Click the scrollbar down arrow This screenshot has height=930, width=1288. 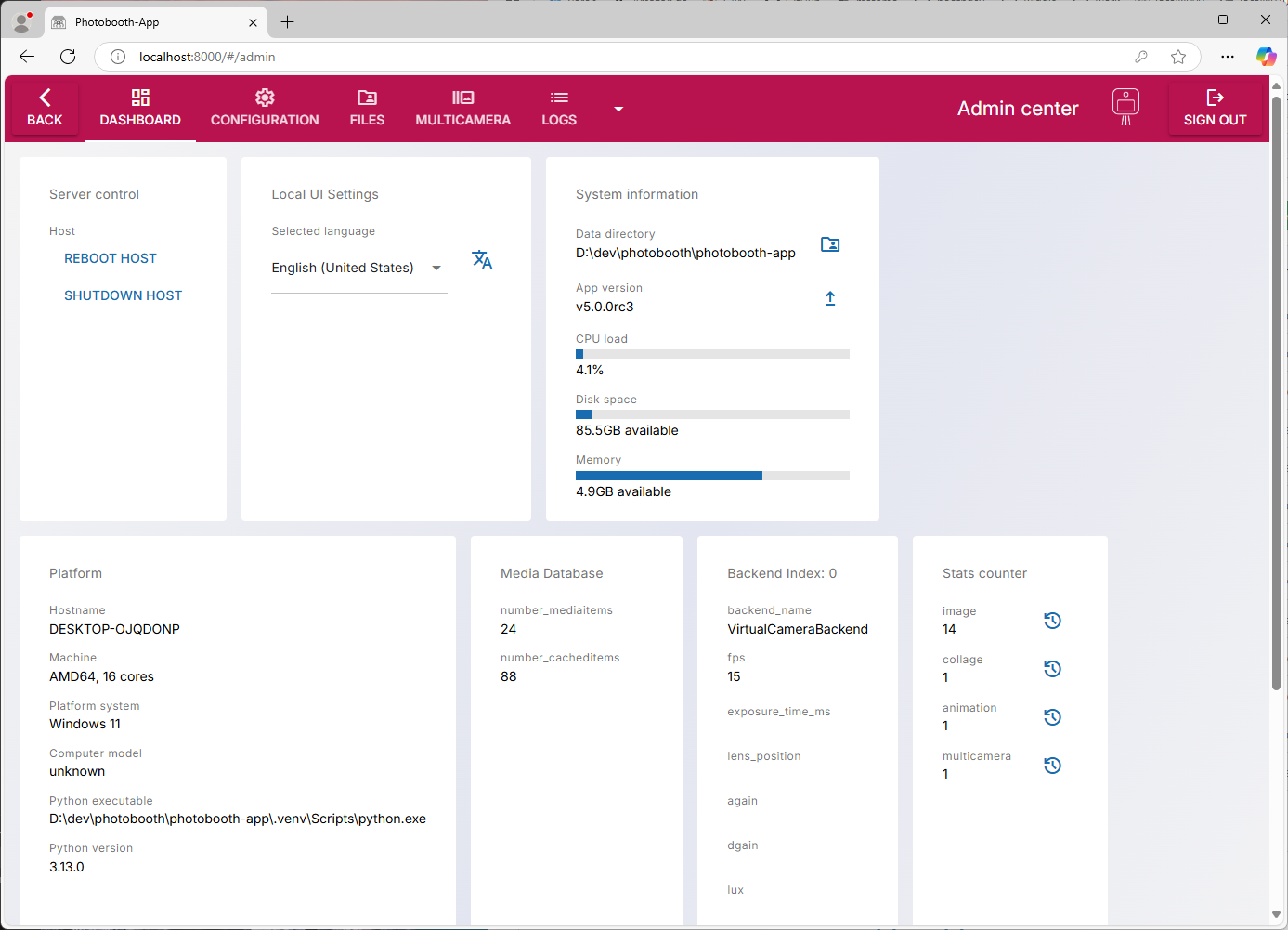click(x=1276, y=915)
